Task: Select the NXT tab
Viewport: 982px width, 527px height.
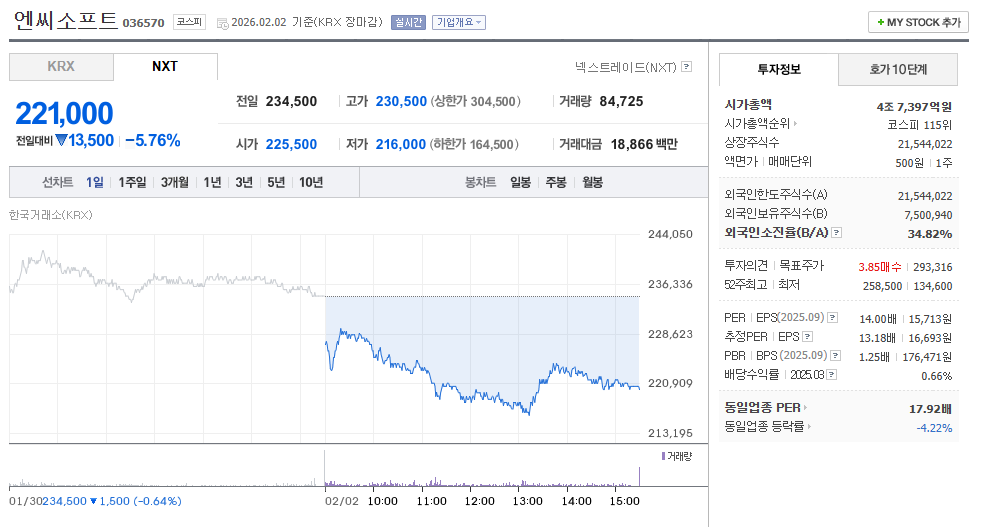Action: 165,67
